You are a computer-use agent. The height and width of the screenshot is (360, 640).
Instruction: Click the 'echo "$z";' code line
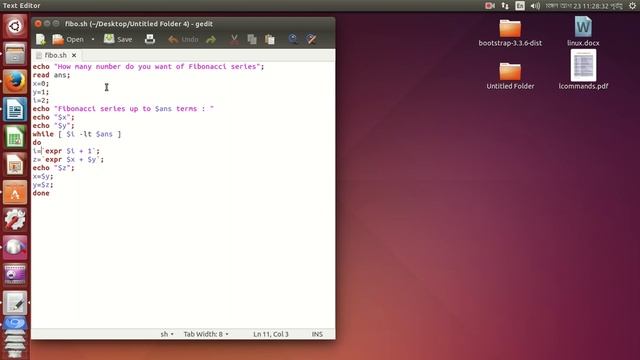pos(53,168)
